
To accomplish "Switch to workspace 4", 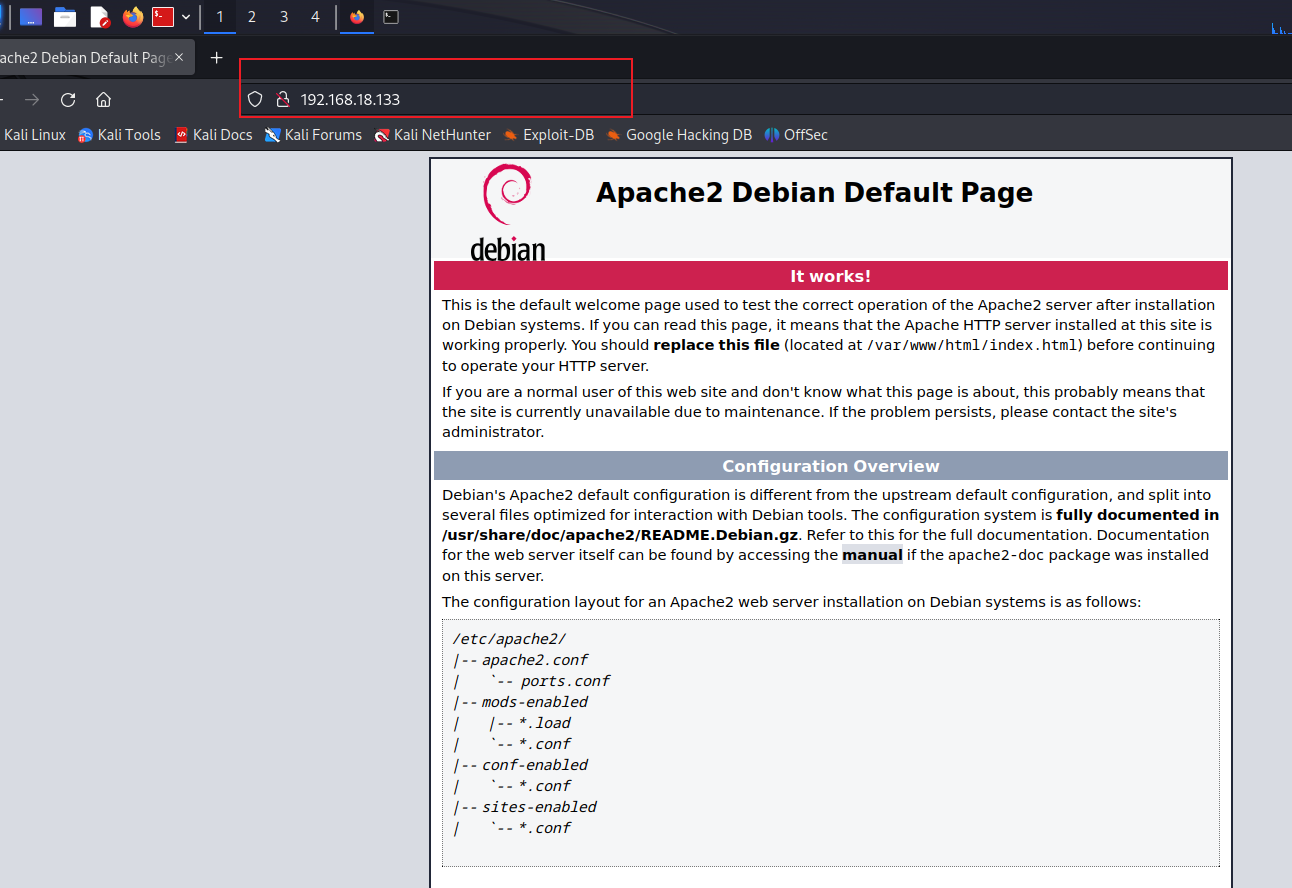I will pyautogui.click(x=316, y=17).
